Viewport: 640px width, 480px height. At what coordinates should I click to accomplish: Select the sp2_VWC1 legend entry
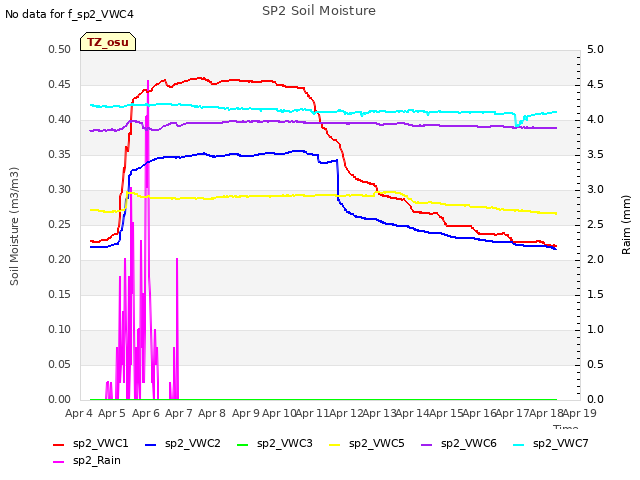[x=91, y=443]
